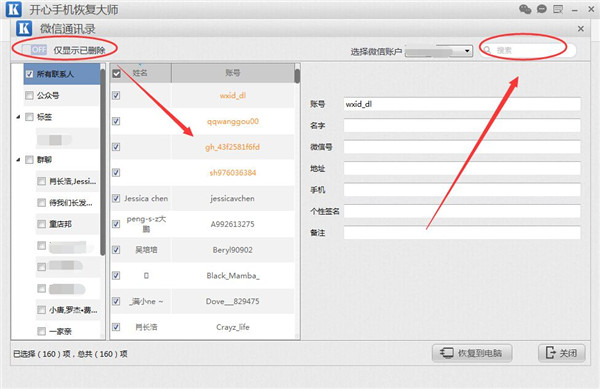Viewport: 600px width, 389px height.
Task: Click the contact list vertical scrollbar
Action: (x=297, y=75)
